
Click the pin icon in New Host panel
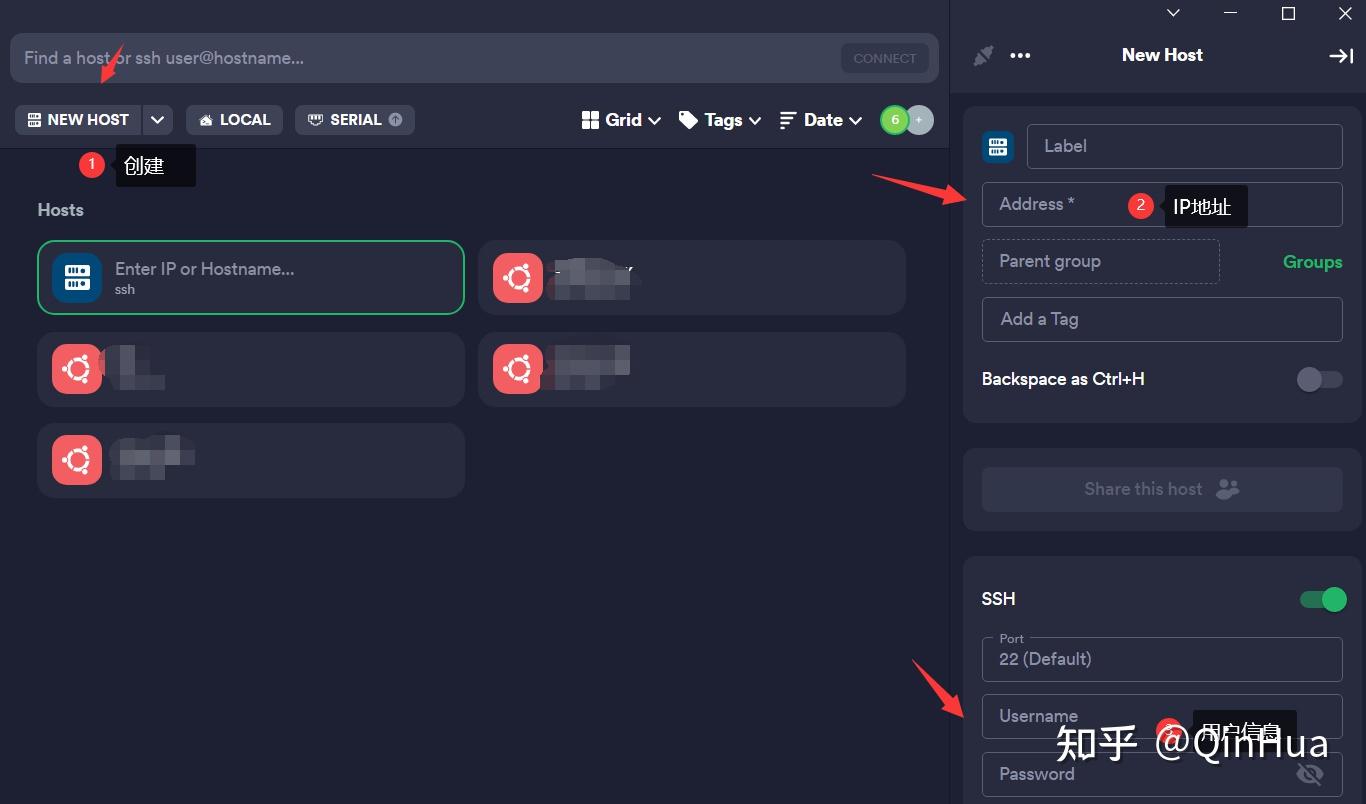point(984,56)
